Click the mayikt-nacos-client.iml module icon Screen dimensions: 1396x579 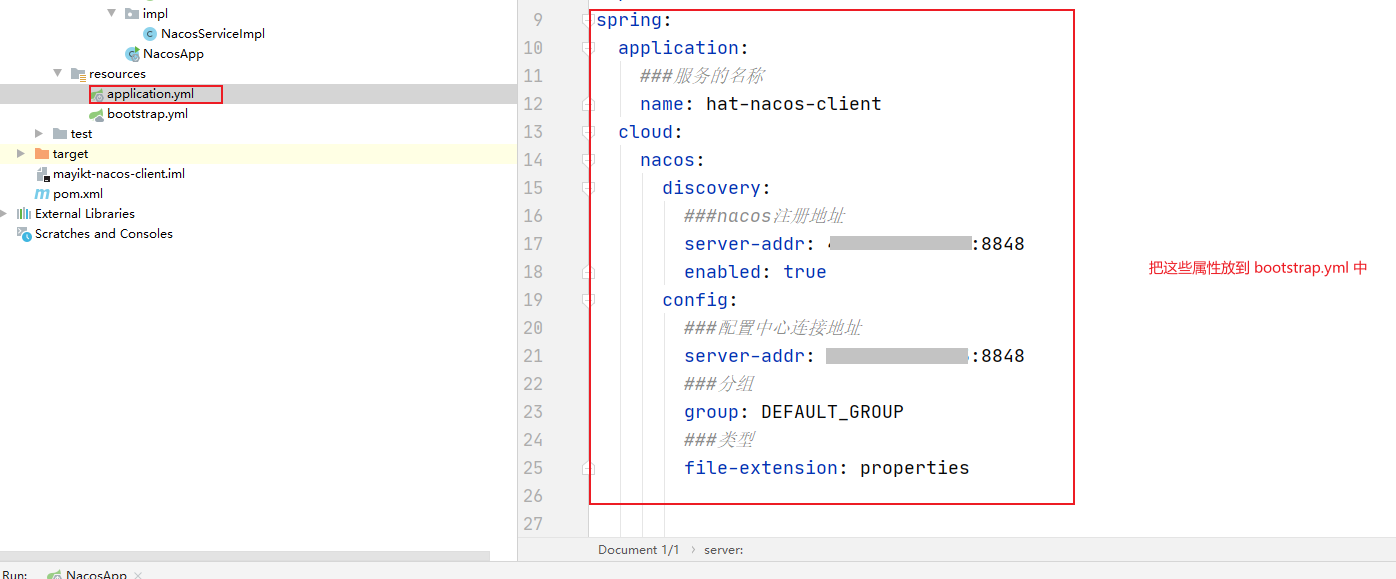click(x=43, y=173)
